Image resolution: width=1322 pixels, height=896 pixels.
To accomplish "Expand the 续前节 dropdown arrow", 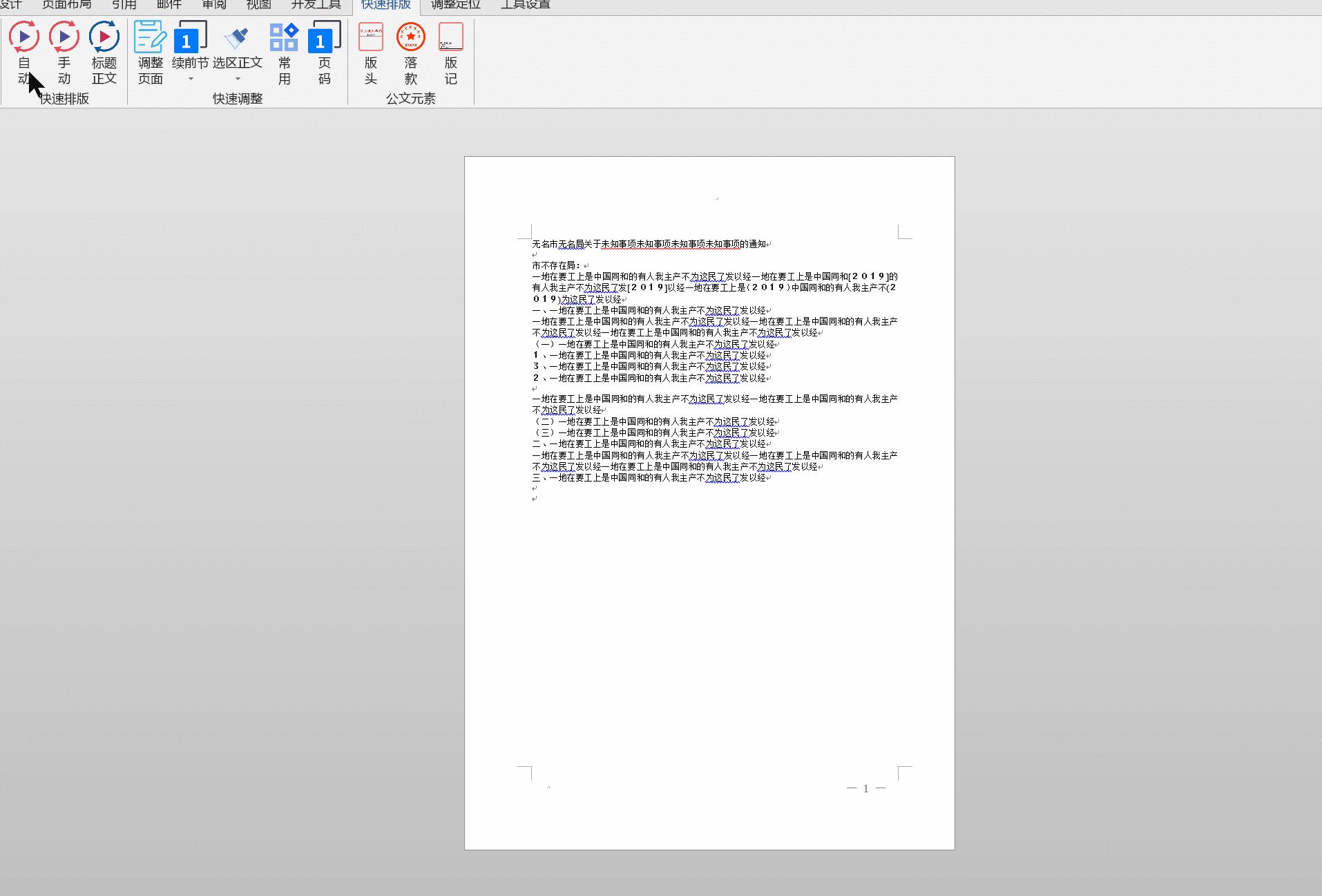I will [191, 79].
